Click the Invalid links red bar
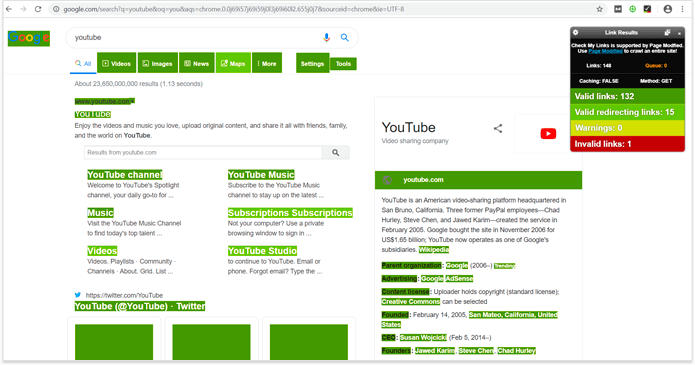The image size is (695, 365). coord(627,144)
